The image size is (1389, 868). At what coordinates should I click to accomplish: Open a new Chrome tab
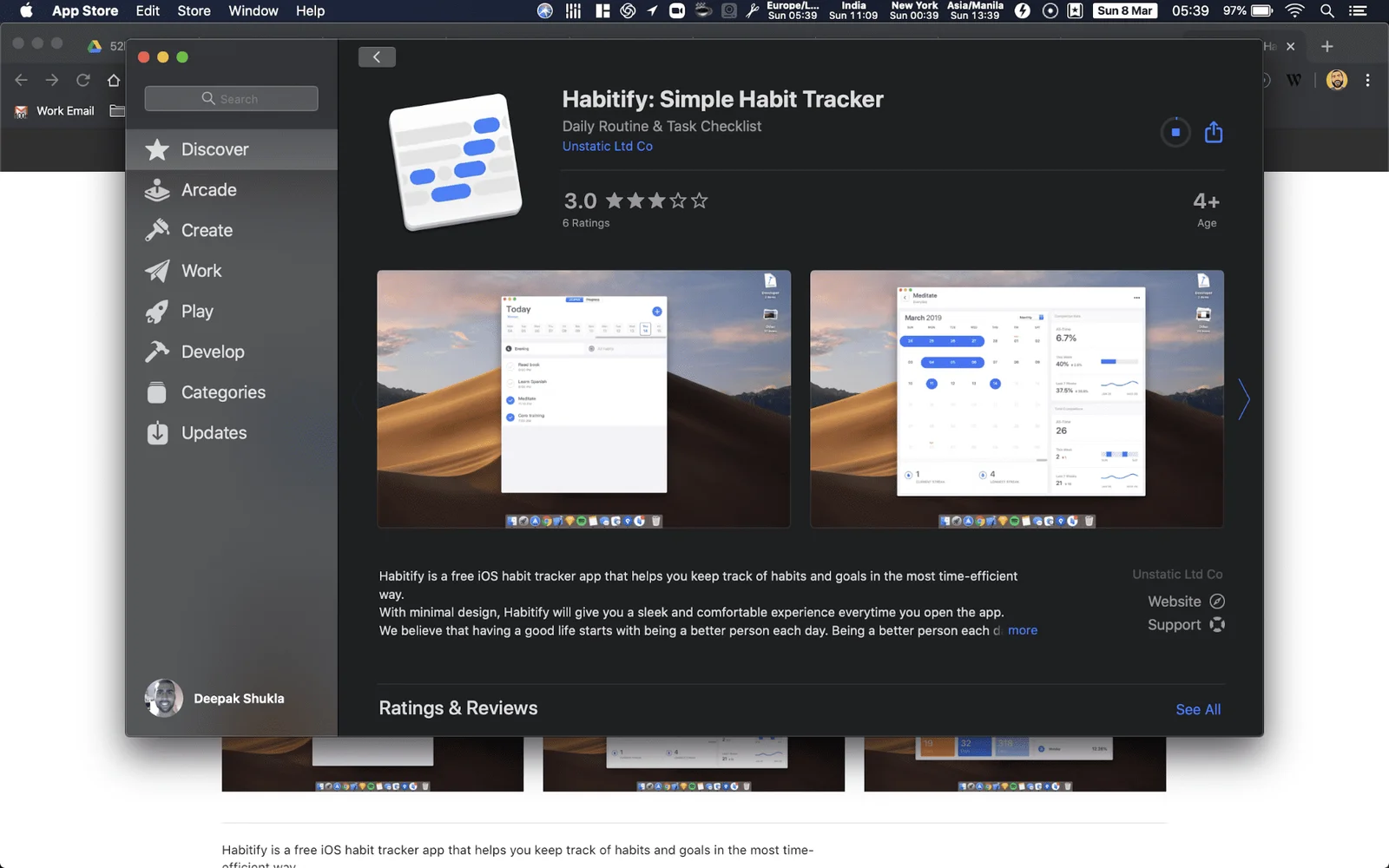(x=1326, y=46)
